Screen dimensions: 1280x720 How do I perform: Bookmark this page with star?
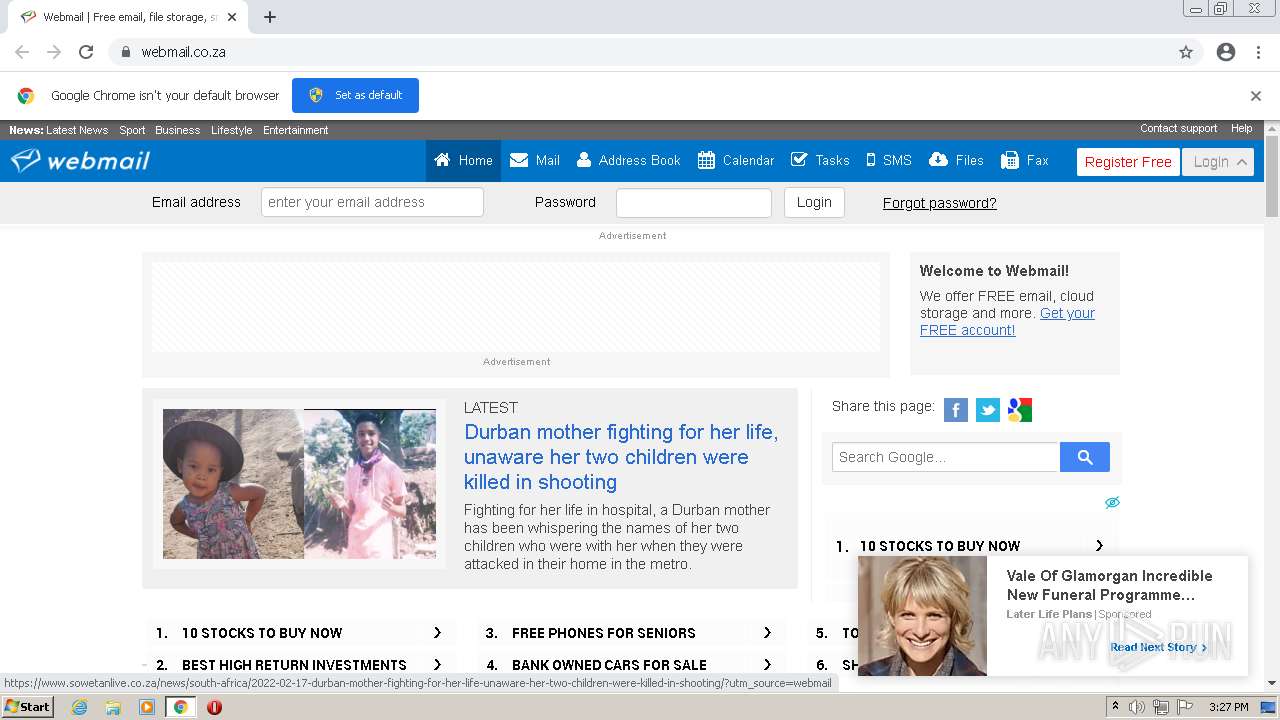click(x=1186, y=52)
